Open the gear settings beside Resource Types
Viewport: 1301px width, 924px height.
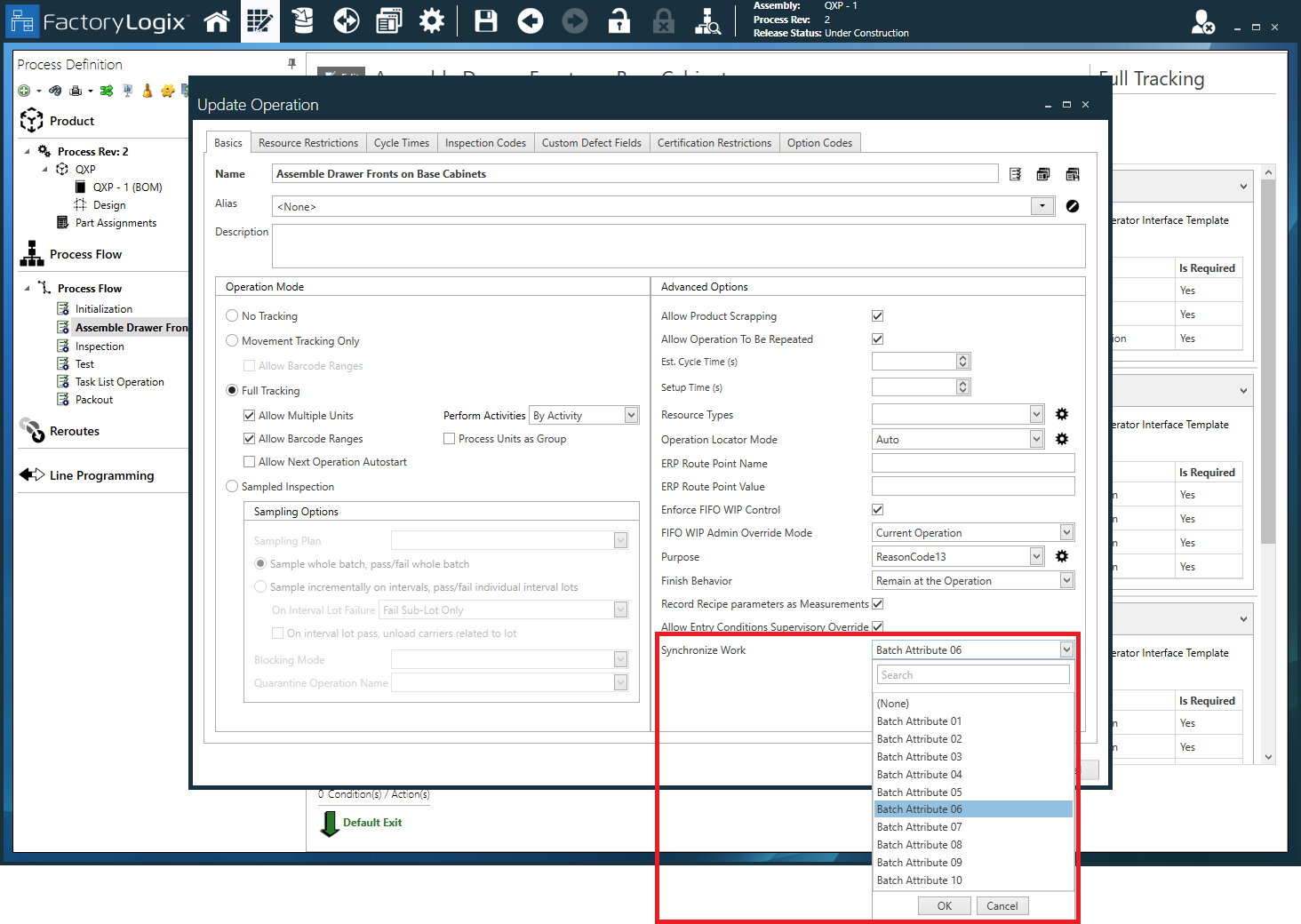(1061, 414)
